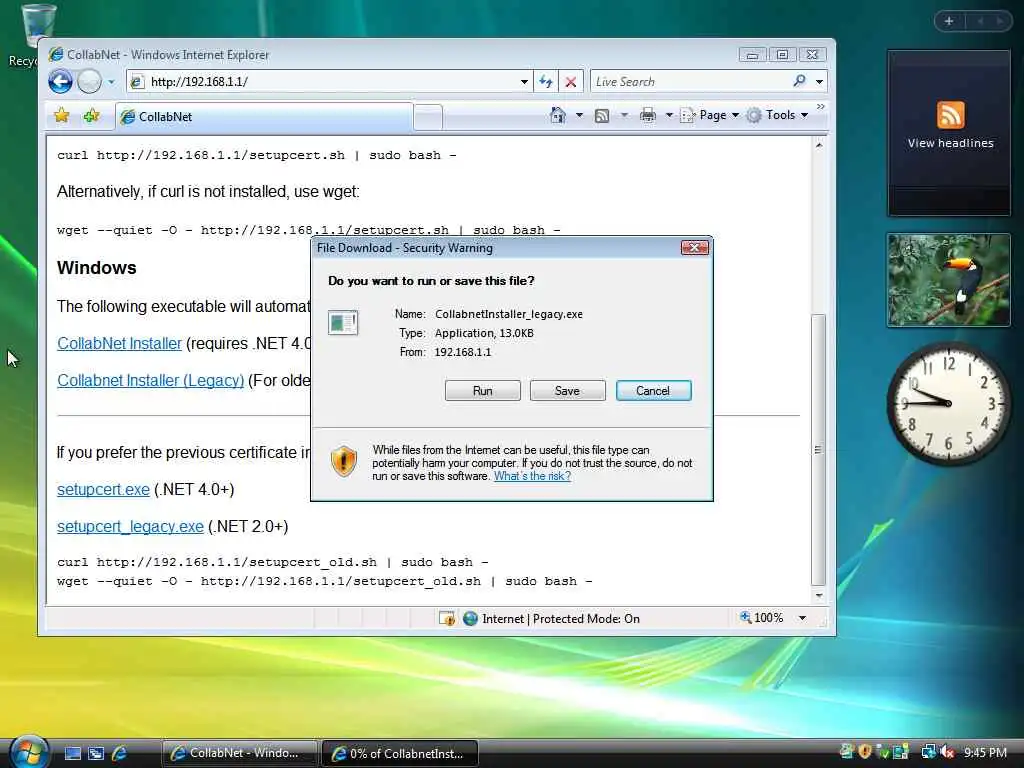Click the network connection tray icon
The width and height of the screenshot is (1024, 768).
click(x=929, y=752)
